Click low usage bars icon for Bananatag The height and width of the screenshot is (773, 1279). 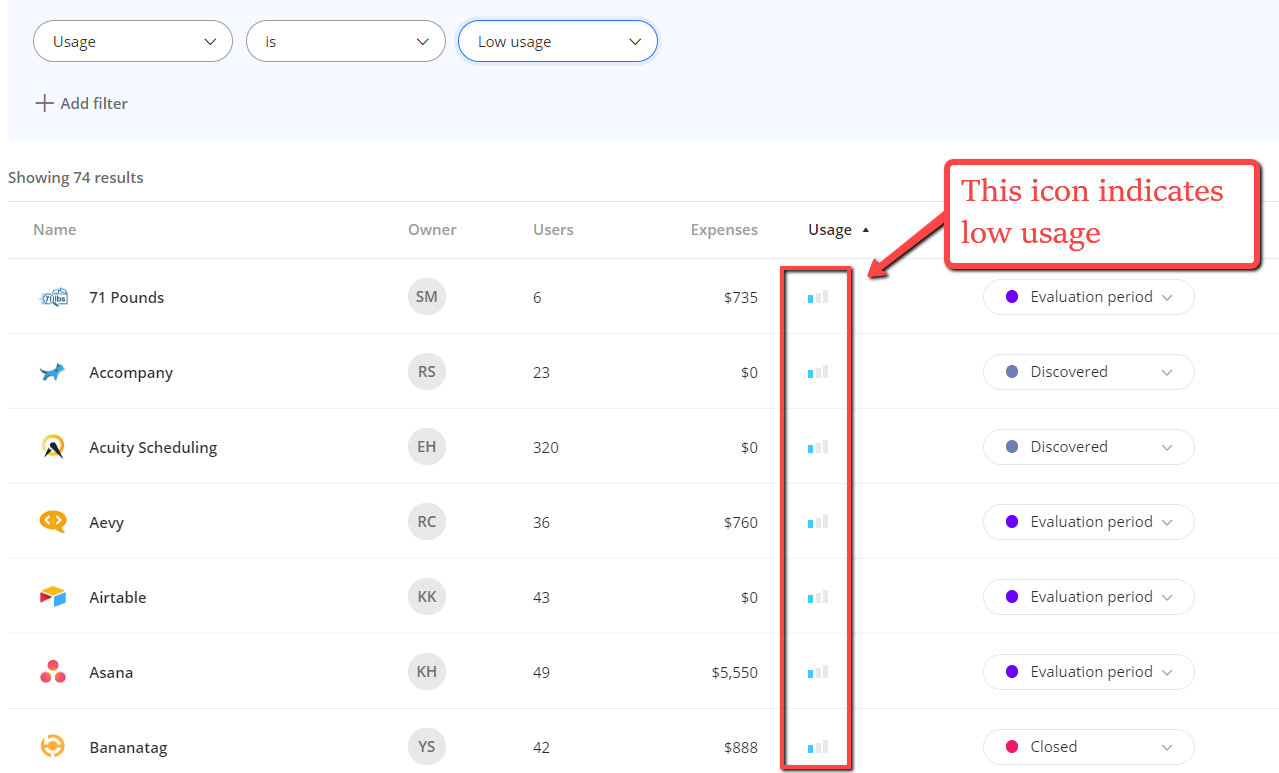point(818,747)
